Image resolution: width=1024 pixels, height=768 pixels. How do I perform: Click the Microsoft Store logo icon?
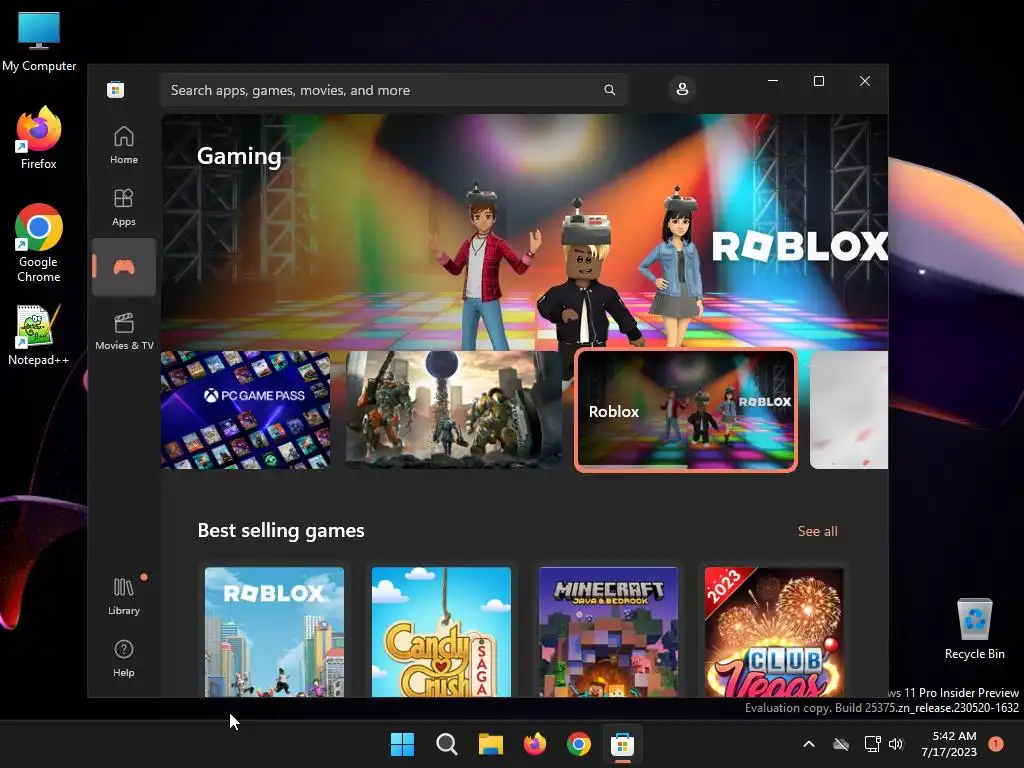tap(116, 89)
